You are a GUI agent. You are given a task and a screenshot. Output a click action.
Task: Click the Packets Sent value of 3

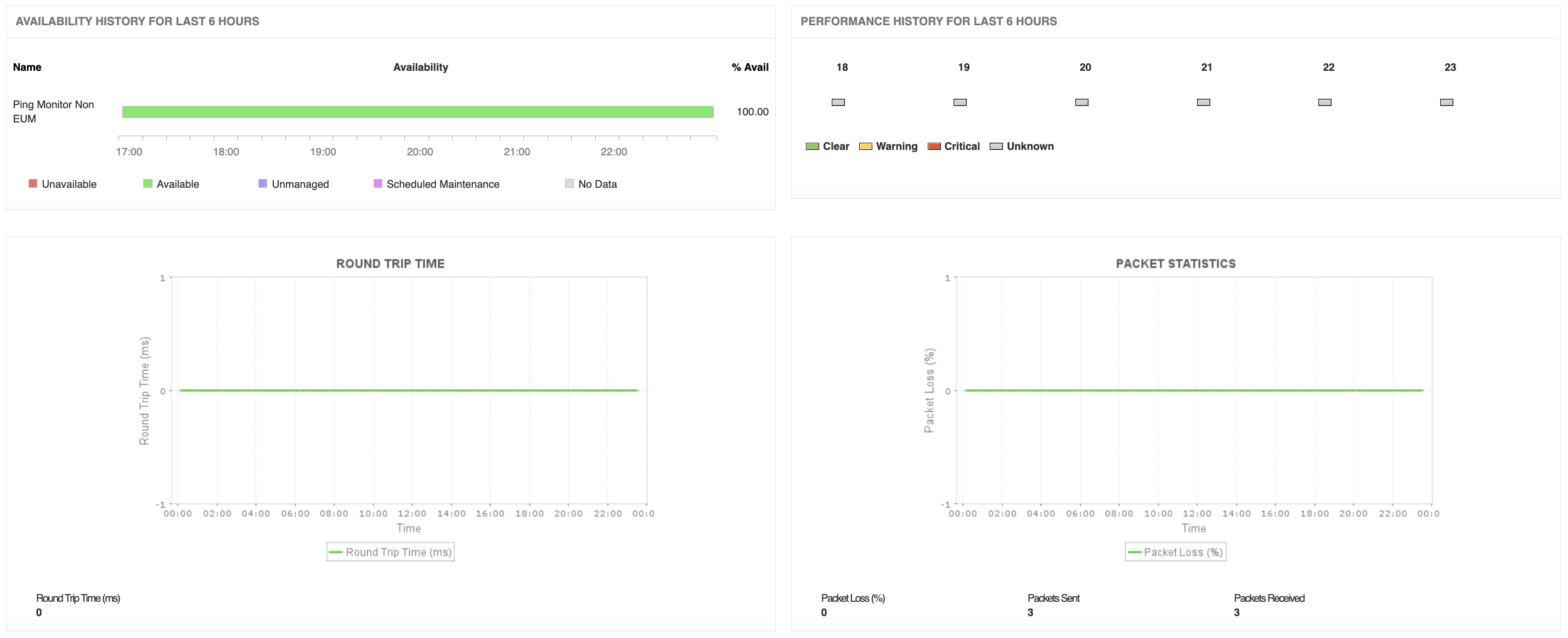(x=1030, y=612)
